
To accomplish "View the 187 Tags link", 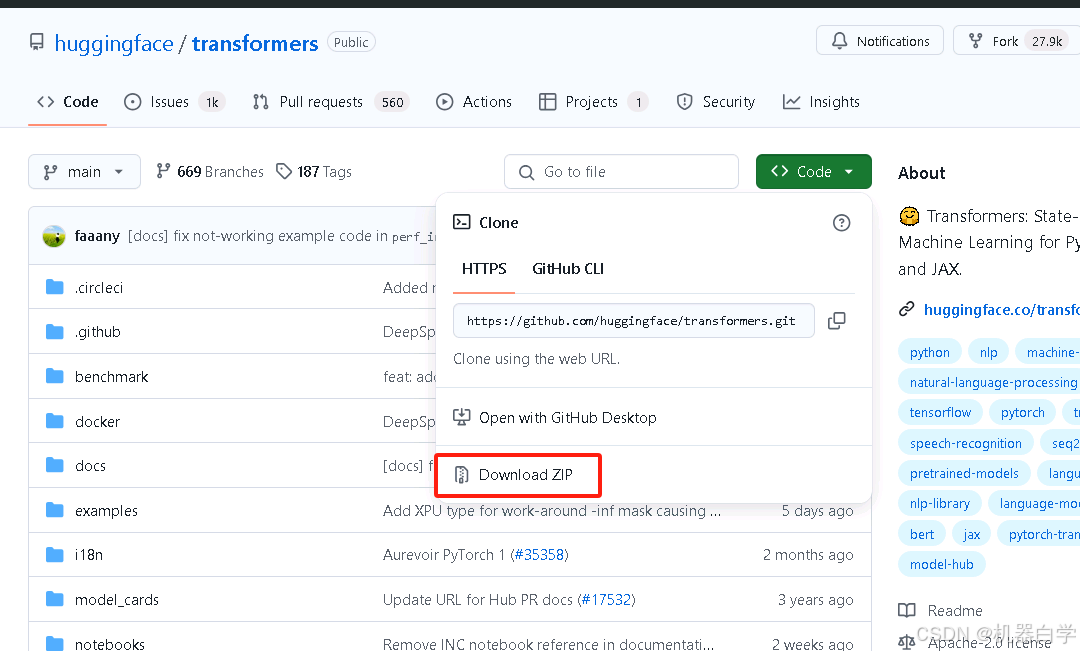I will [x=314, y=172].
